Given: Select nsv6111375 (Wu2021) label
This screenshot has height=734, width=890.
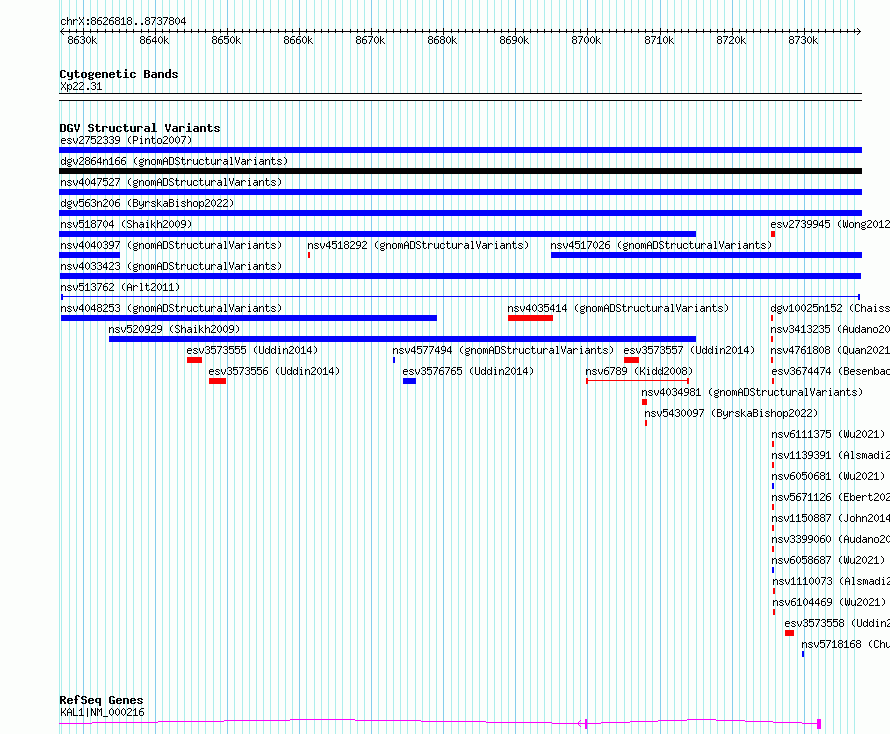Looking at the screenshot, I should [828, 434].
